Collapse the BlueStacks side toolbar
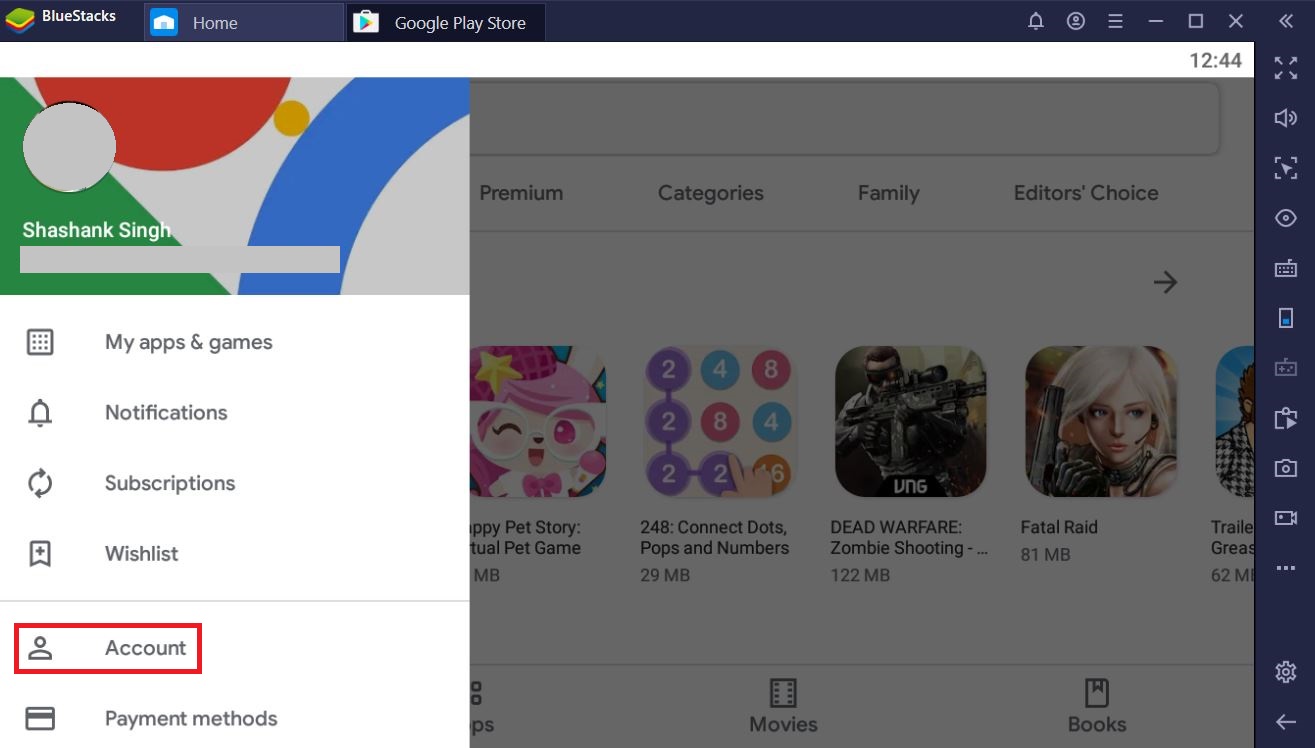 click(1286, 21)
